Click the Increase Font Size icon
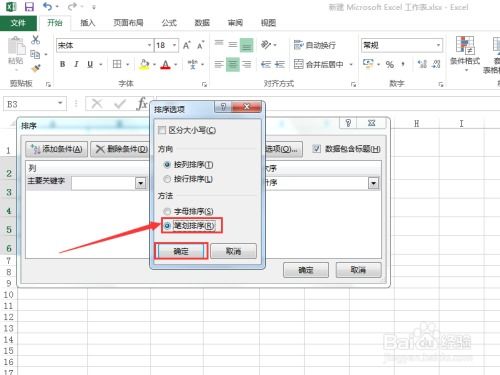This screenshot has height=375, width=500. 187,45
